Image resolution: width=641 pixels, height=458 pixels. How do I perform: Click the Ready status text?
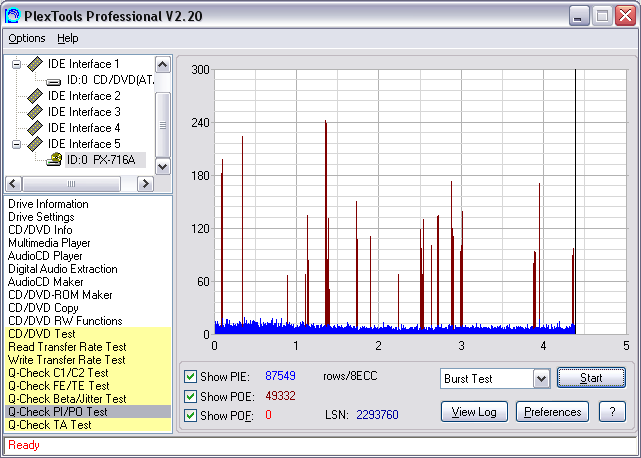click(x=24, y=445)
